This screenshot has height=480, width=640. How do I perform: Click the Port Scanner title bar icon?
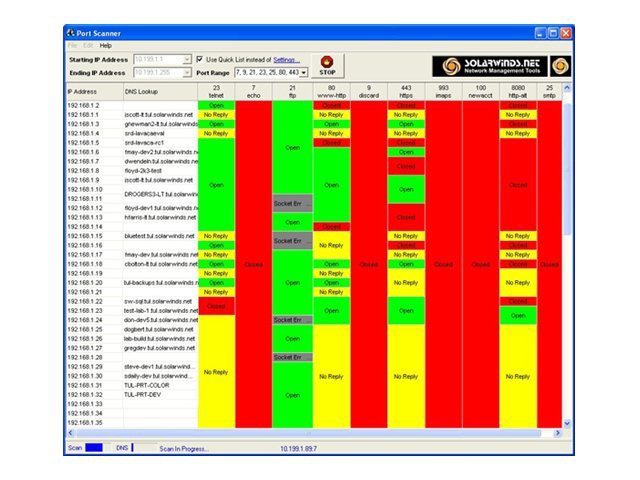[x=72, y=32]
